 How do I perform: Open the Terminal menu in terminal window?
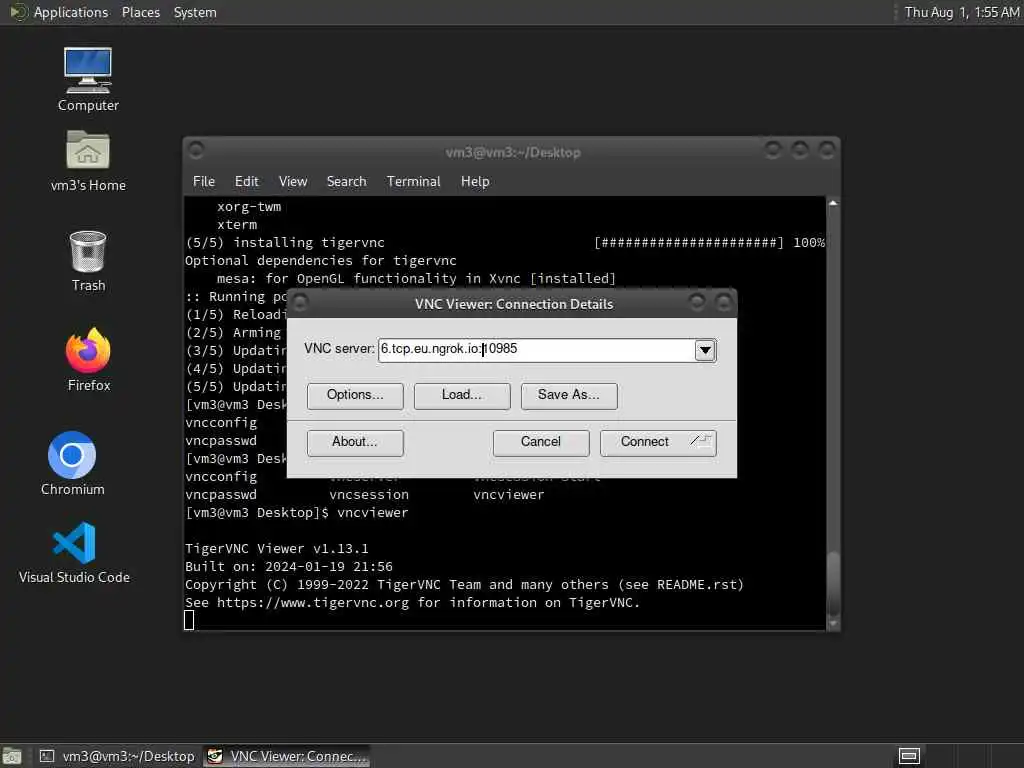coord(413,182)
